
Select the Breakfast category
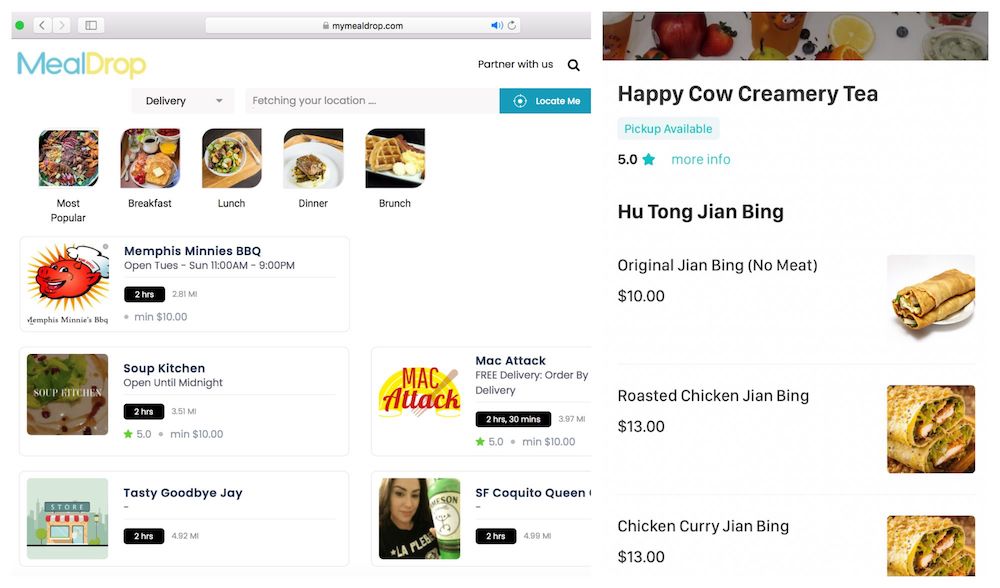click(150, 169)
